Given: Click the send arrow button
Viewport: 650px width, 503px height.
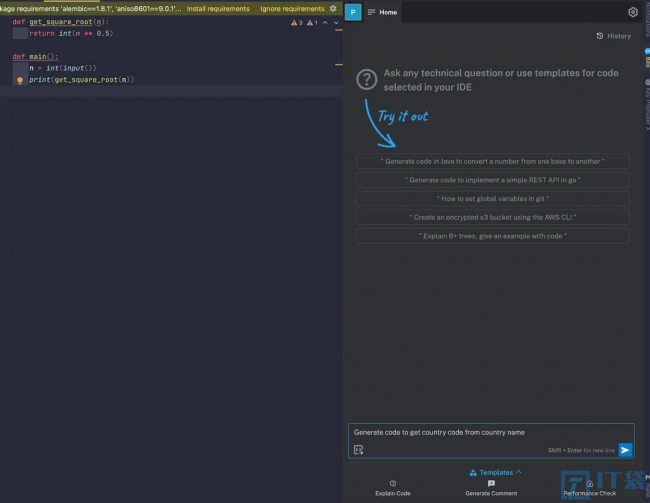Looking at the screenshot, I should (625, 450).
